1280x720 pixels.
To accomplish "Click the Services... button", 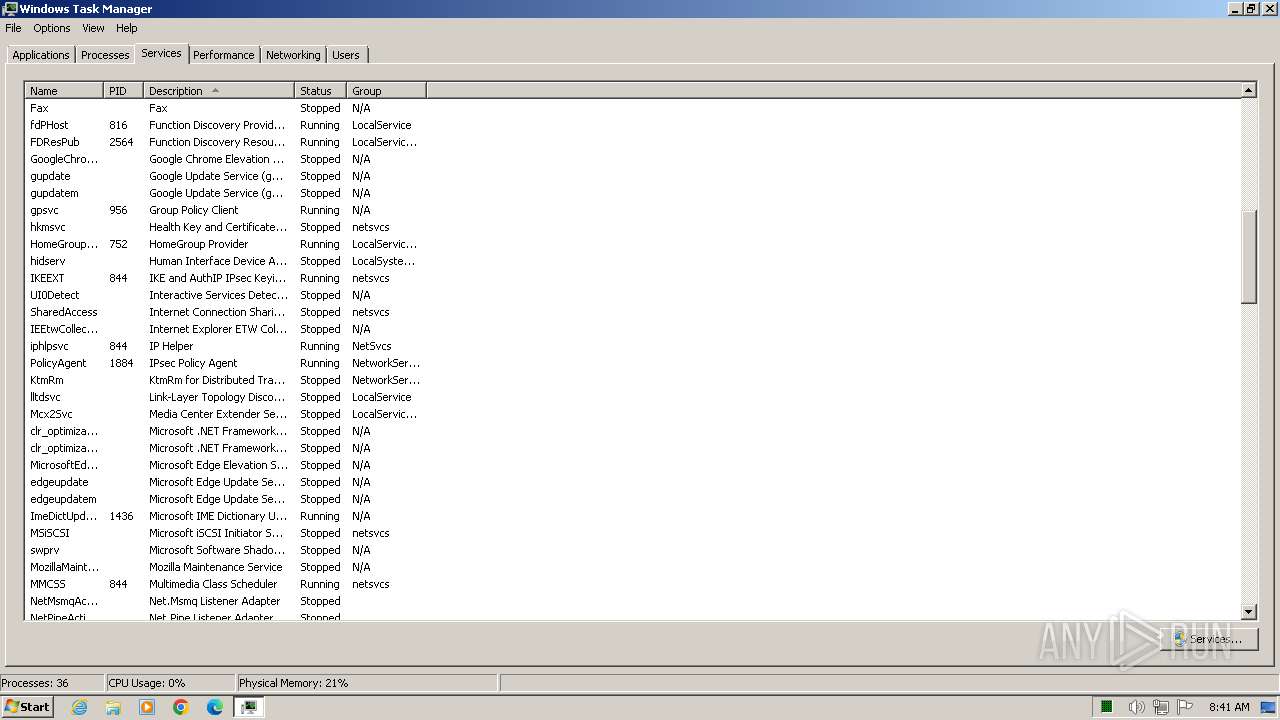I will pyautogui.click(x=1209, y=639).
